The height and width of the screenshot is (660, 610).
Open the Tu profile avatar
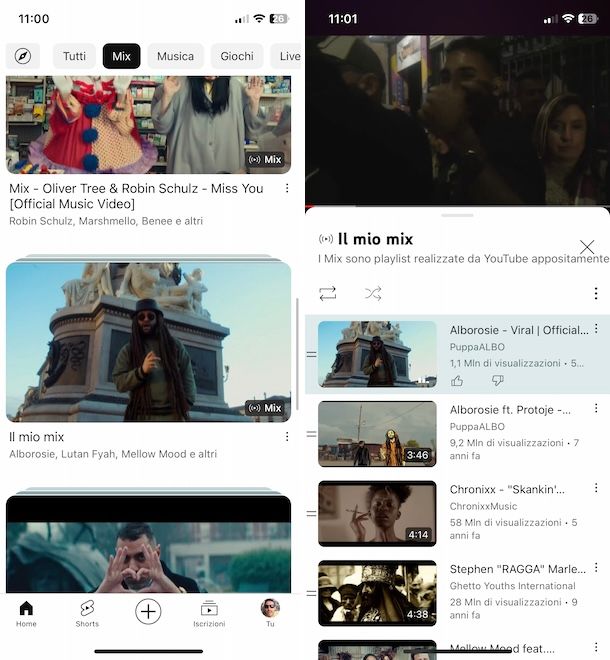tap(270, 613)
